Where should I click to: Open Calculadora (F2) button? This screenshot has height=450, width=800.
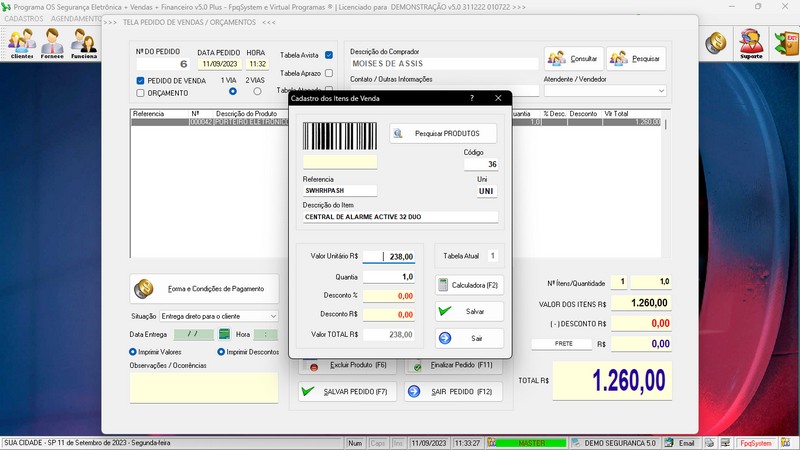point(470,285)
